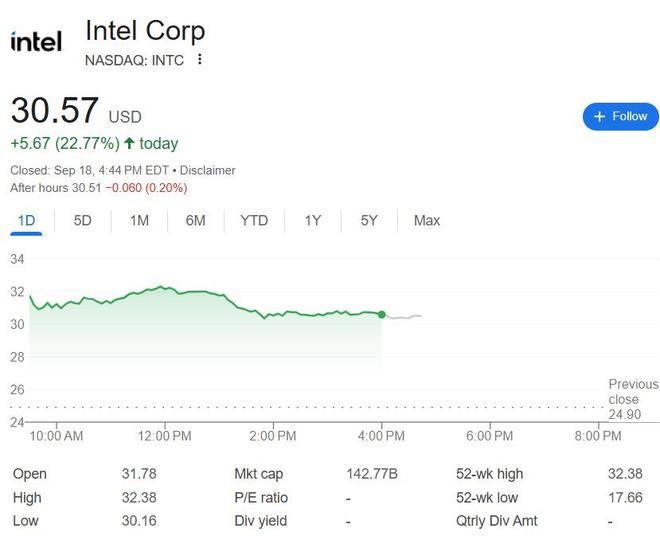The image size is (660, 536).
Task: Open the Disclaimer link
Action: click(x=207, y=170)
